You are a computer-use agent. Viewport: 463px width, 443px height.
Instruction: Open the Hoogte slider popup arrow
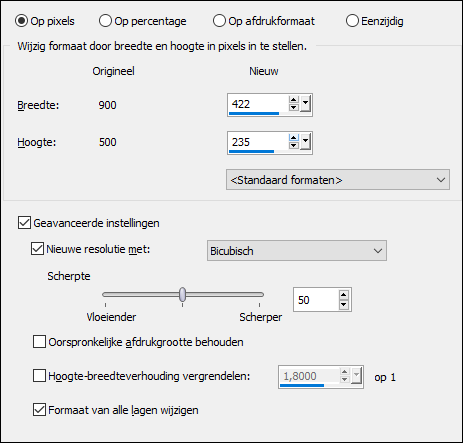pos(305,142)
